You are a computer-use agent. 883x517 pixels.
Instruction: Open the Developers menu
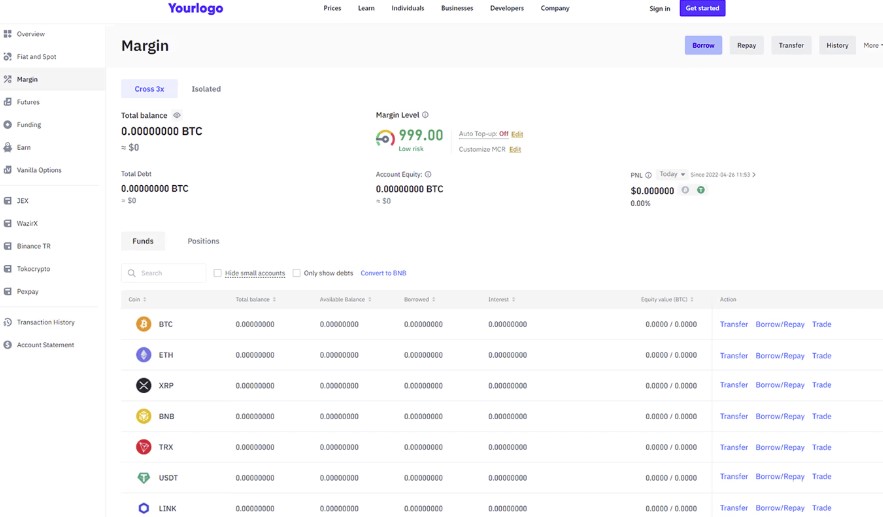(507, 8)
